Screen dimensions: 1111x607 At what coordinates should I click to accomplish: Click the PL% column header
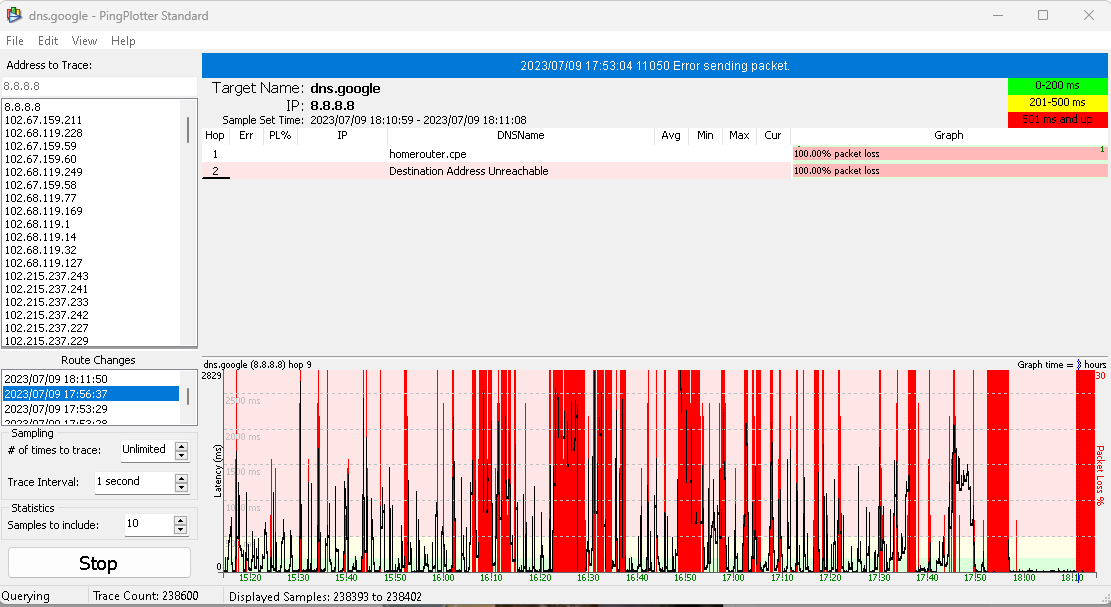(x=280, y=135)
